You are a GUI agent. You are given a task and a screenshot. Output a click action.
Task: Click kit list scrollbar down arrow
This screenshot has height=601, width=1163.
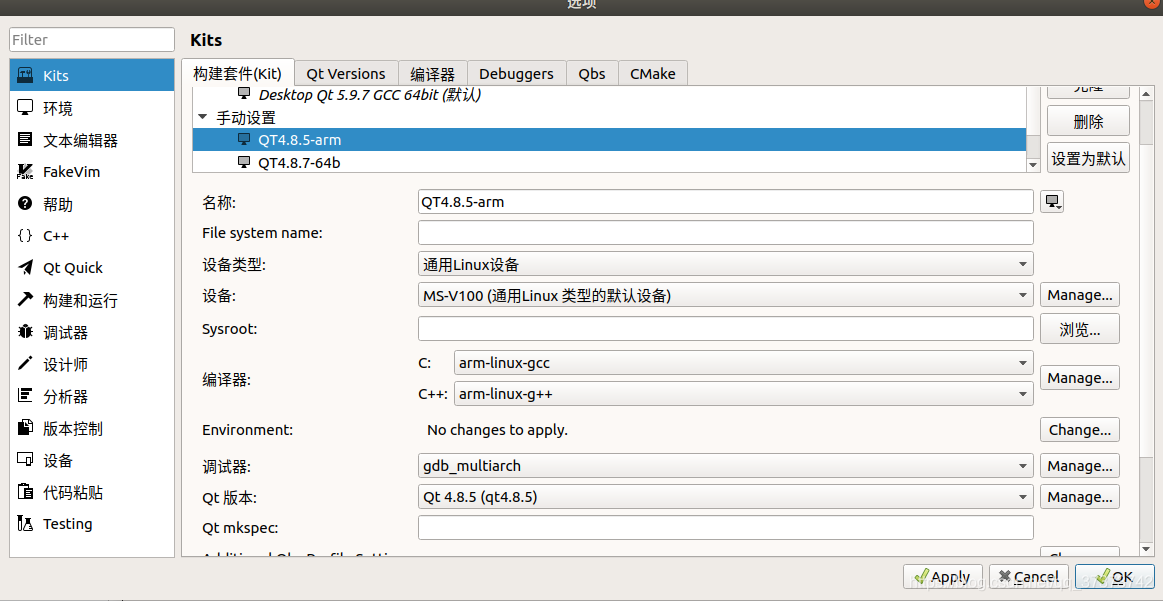(1033, 165)
